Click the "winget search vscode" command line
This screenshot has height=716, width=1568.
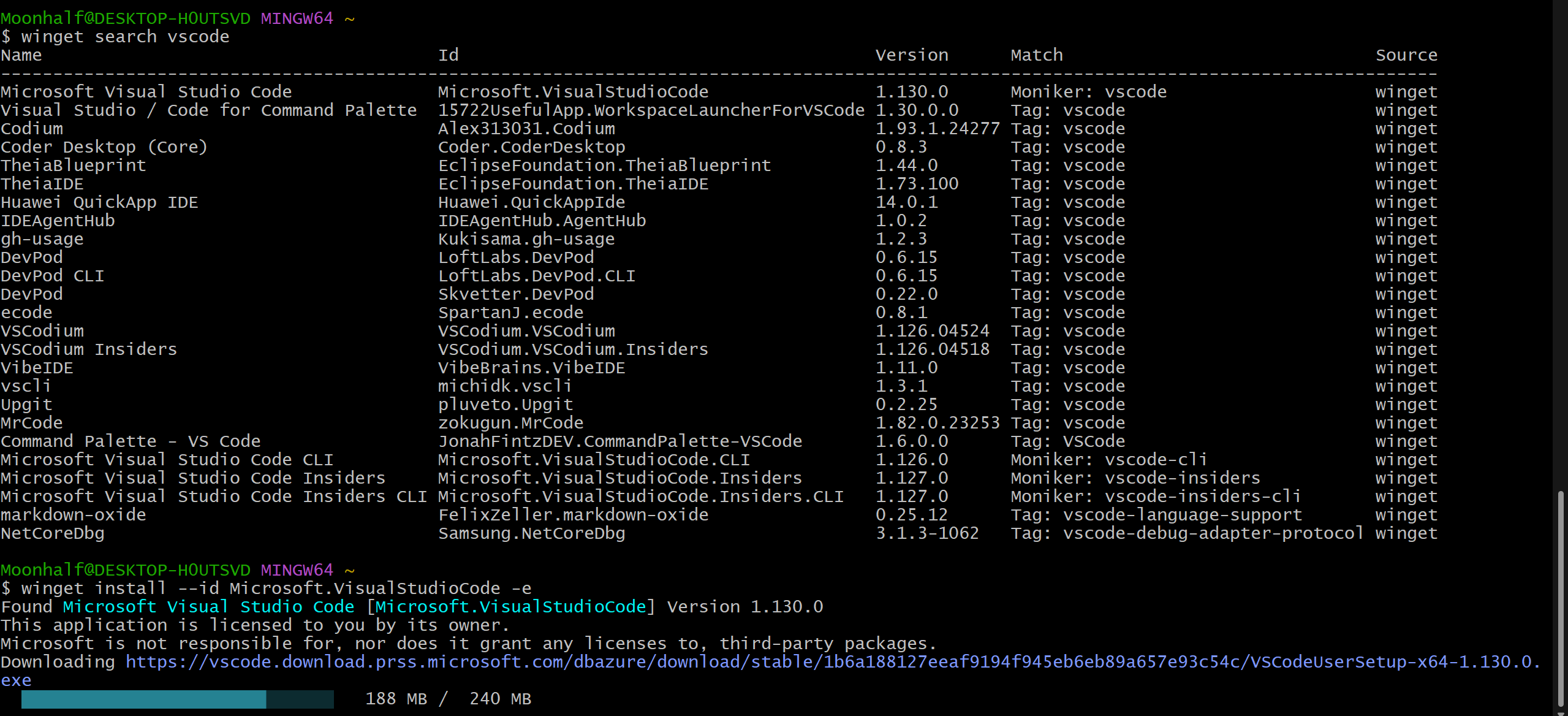[115, 37]
